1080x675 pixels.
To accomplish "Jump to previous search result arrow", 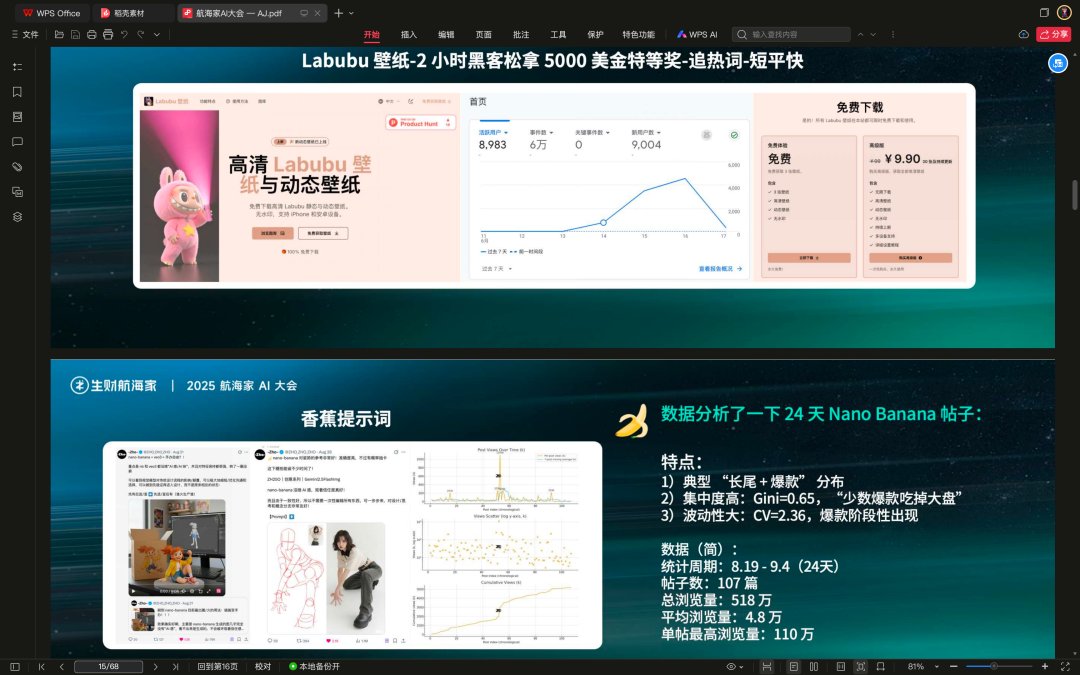I will point(860,34).
